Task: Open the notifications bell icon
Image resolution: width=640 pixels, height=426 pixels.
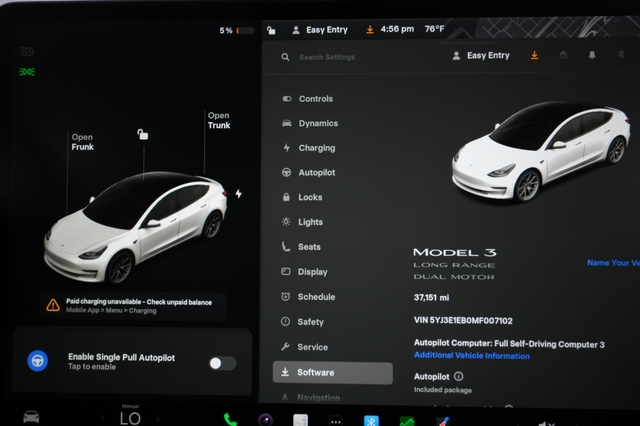Action: pyautogui.click(x=592, y=55)
